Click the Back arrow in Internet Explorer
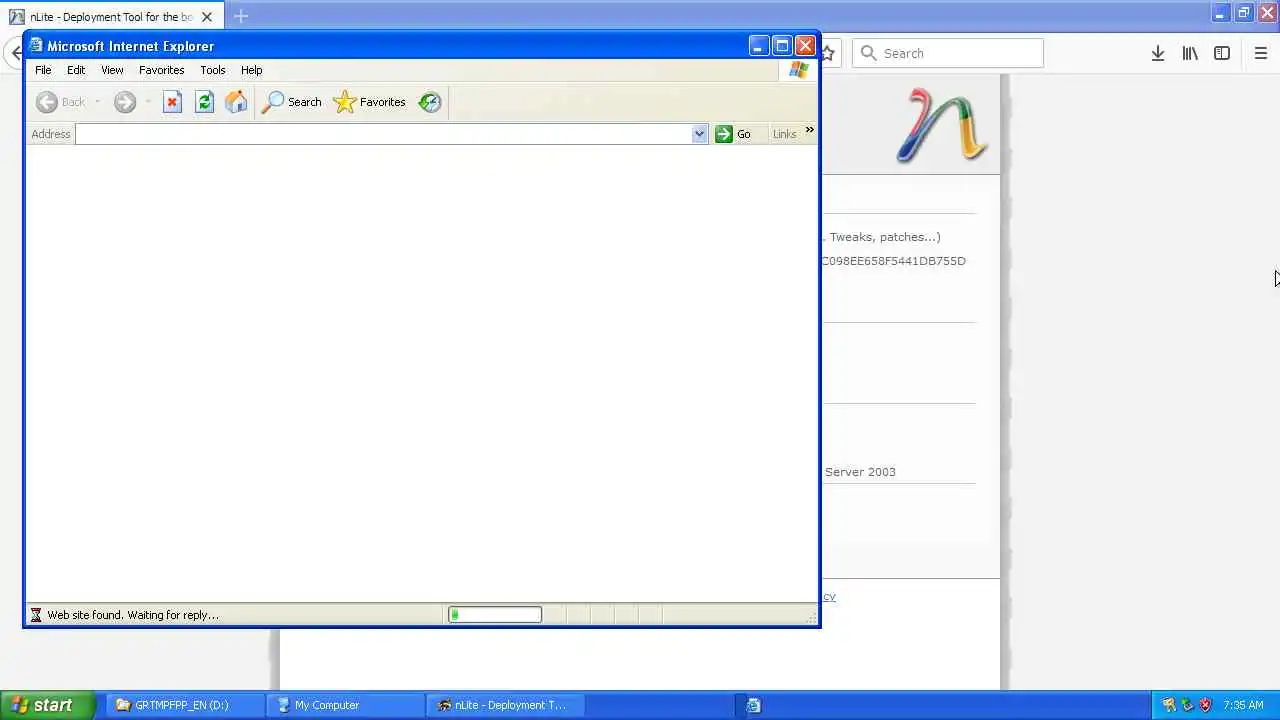This screenshot has height=720, width=1280. [x=47, y=102]
